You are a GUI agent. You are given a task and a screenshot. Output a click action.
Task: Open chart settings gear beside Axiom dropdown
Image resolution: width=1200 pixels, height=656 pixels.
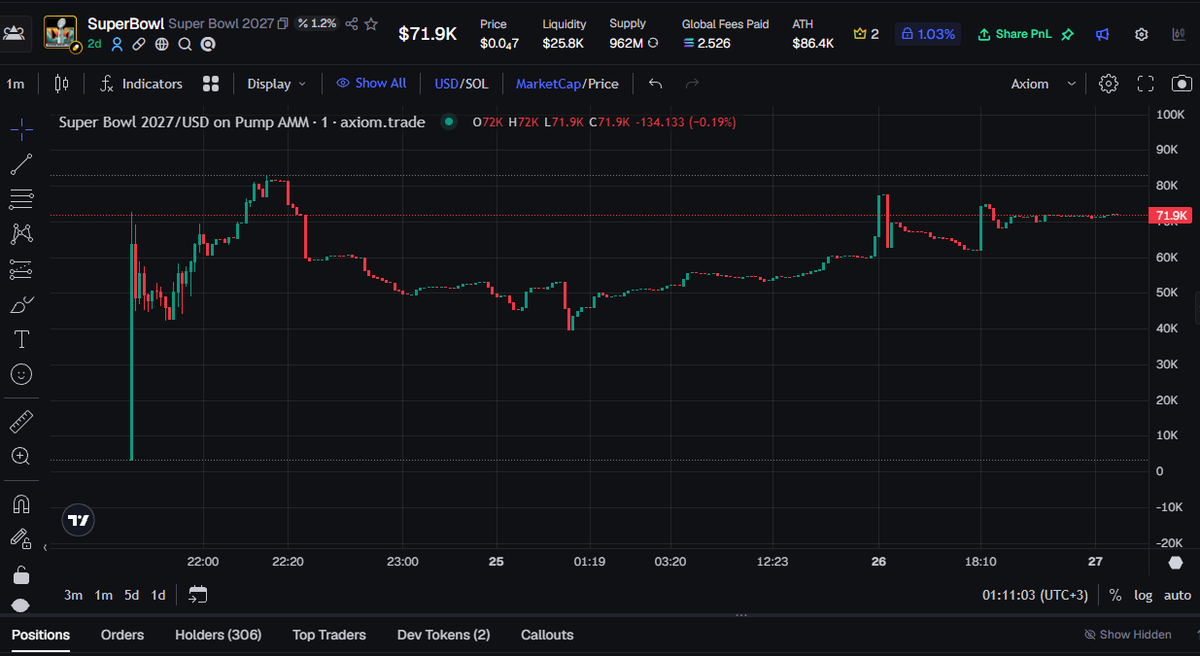point(1108,84)
